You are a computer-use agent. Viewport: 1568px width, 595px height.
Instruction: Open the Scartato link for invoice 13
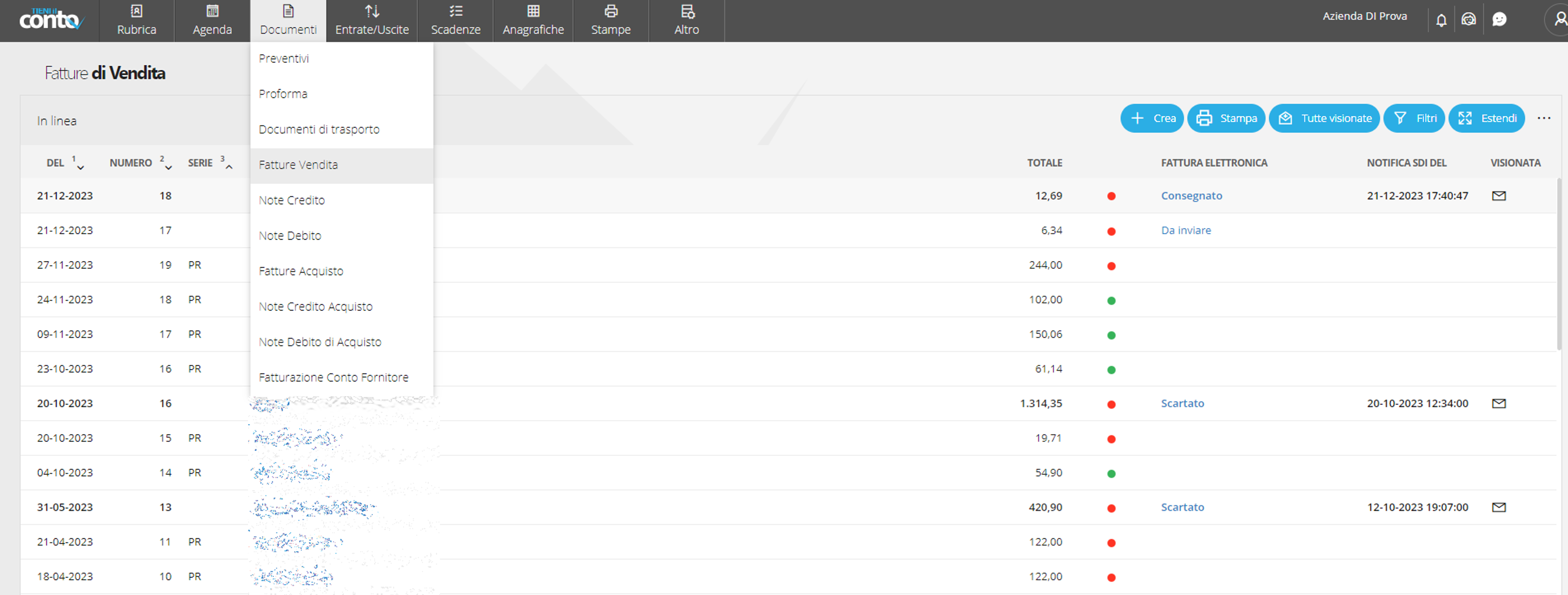coord(1182,507)
